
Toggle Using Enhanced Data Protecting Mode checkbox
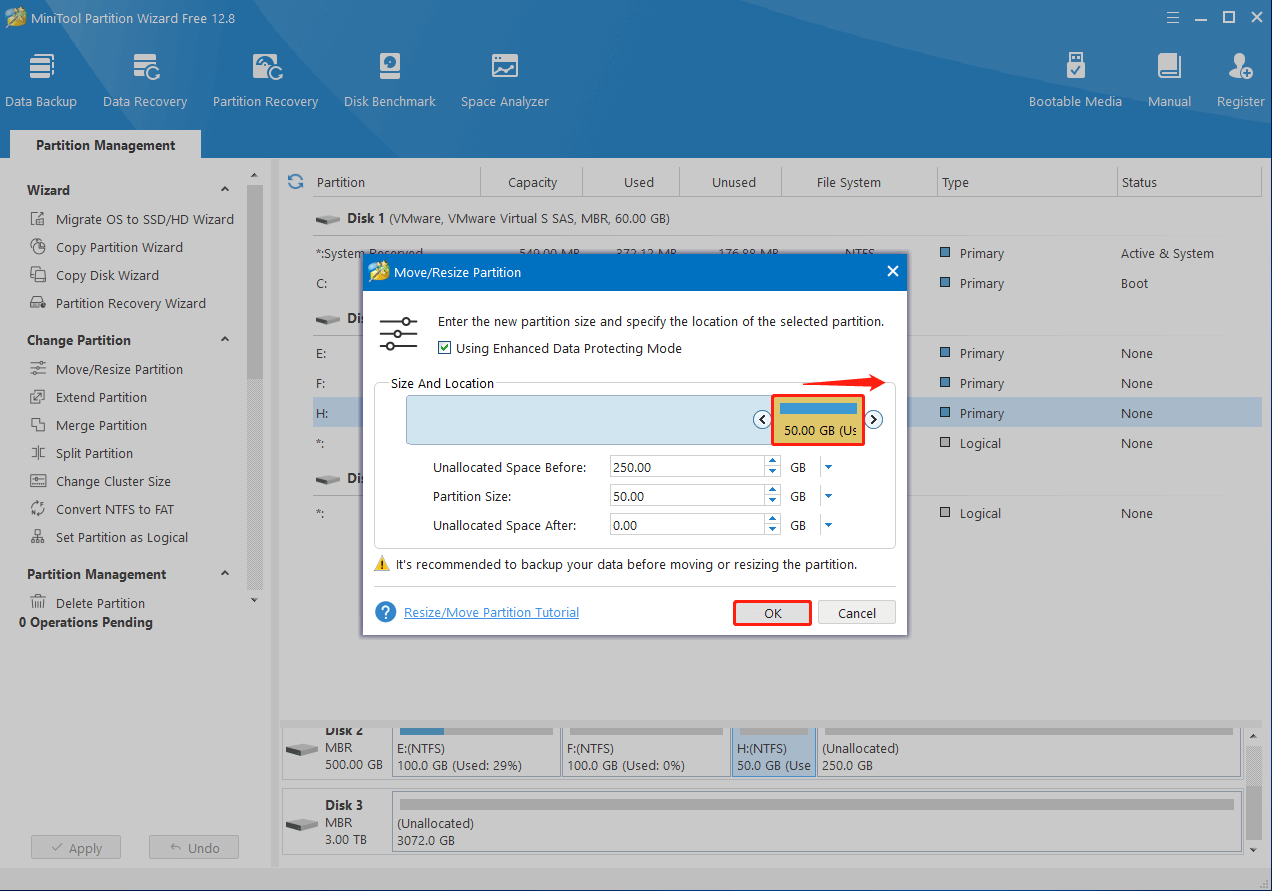pos(445,349)
